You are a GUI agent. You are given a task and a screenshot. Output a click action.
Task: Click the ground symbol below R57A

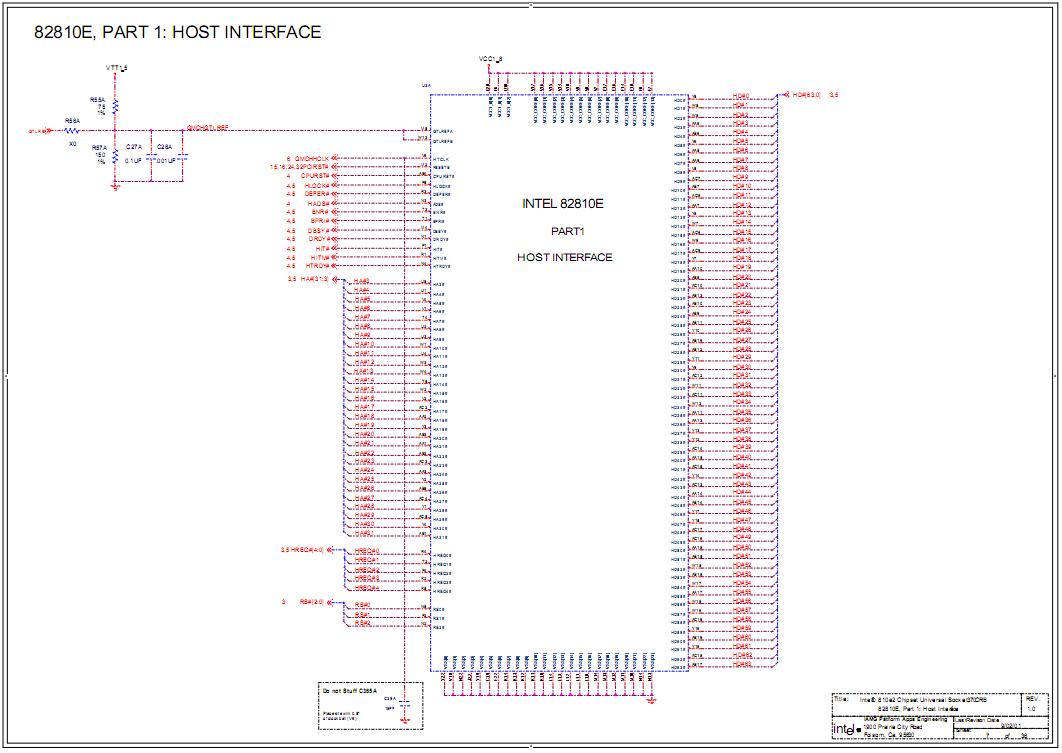coord(115,187)
